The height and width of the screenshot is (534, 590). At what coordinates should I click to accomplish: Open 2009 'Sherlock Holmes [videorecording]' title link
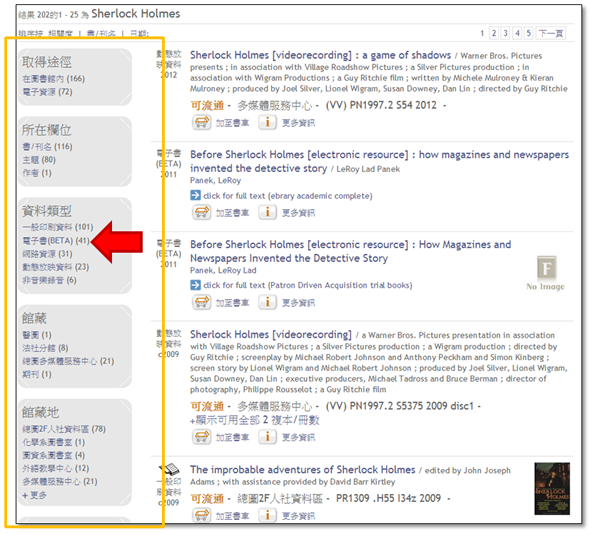click(271, 335)
